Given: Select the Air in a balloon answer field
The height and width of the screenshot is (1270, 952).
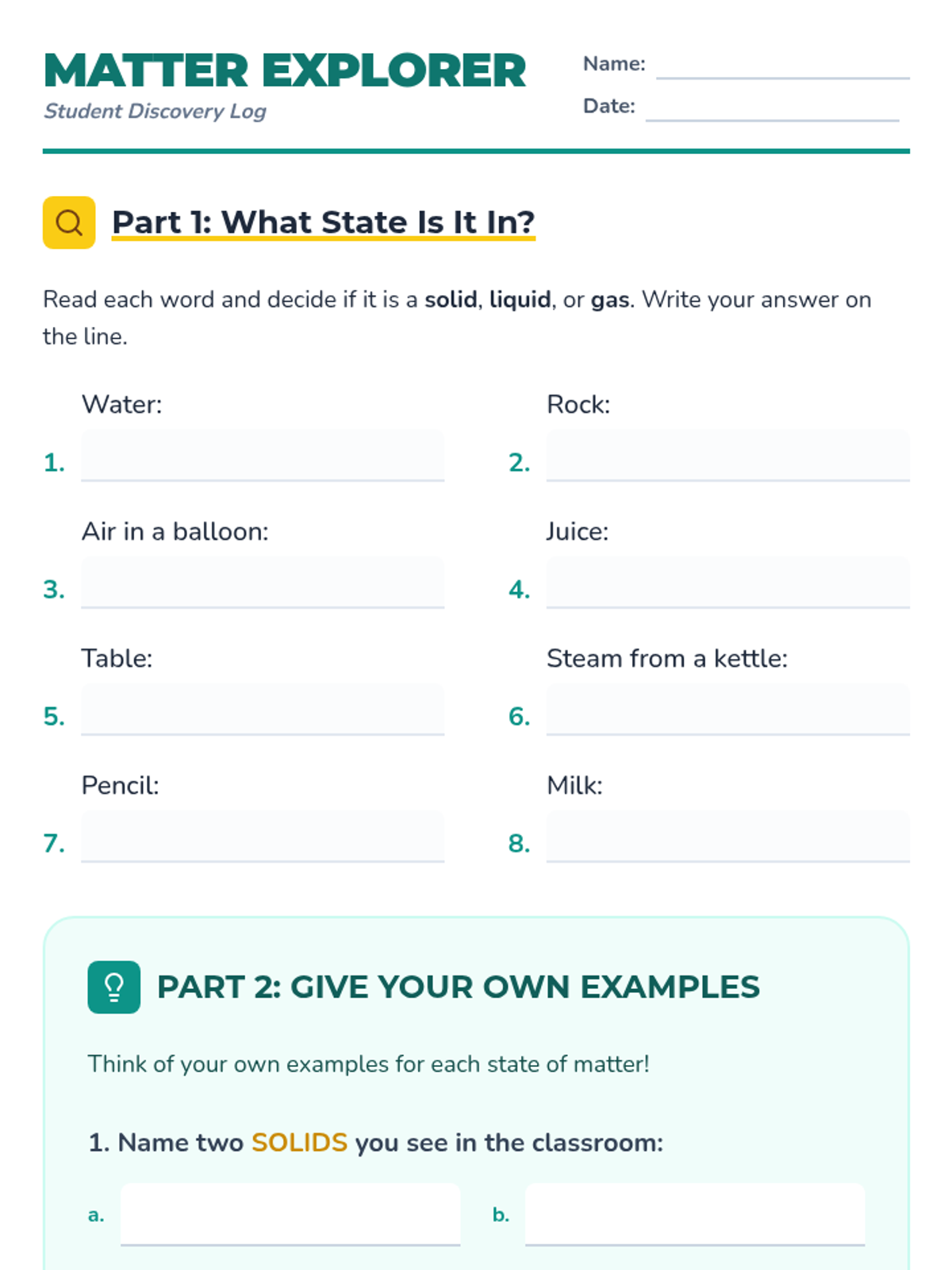Looking at the screenshot, I should [x=262, y=583].
